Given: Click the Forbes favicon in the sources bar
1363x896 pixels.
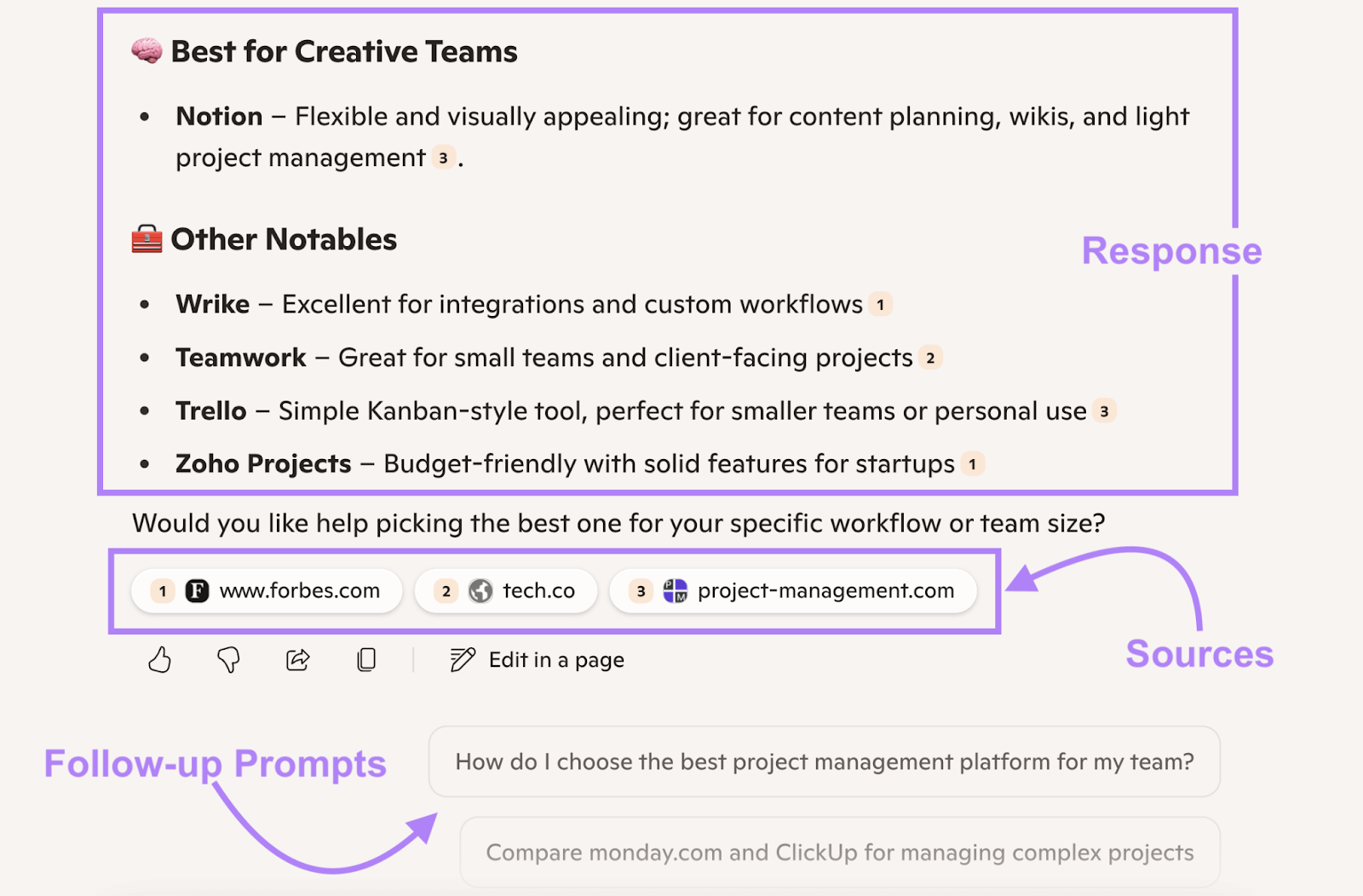Looking at the screenshot, I should pyautogui.click(x=197, y=590).
